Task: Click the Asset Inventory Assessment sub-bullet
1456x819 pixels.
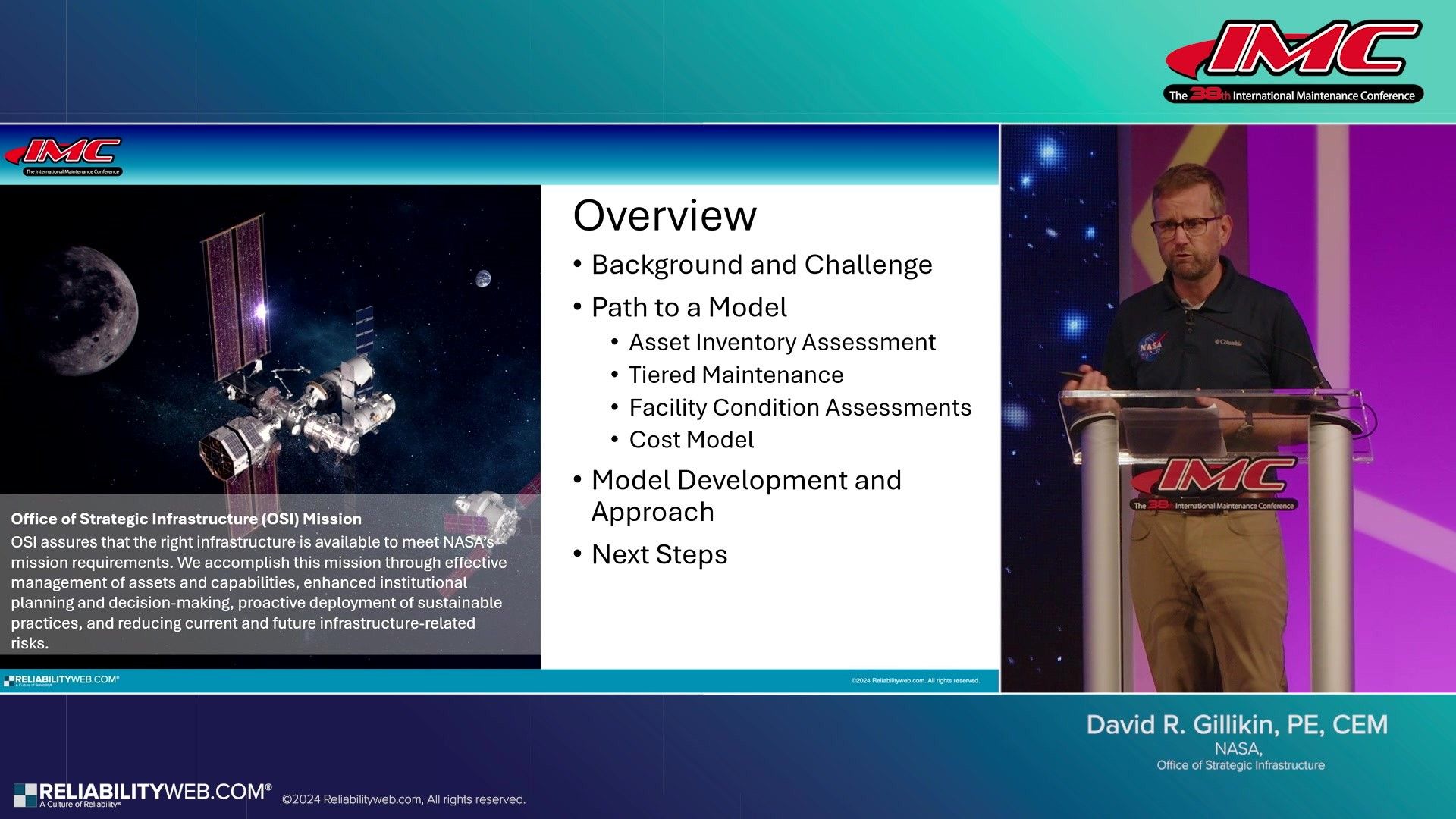Action: [x=782, y=342]
